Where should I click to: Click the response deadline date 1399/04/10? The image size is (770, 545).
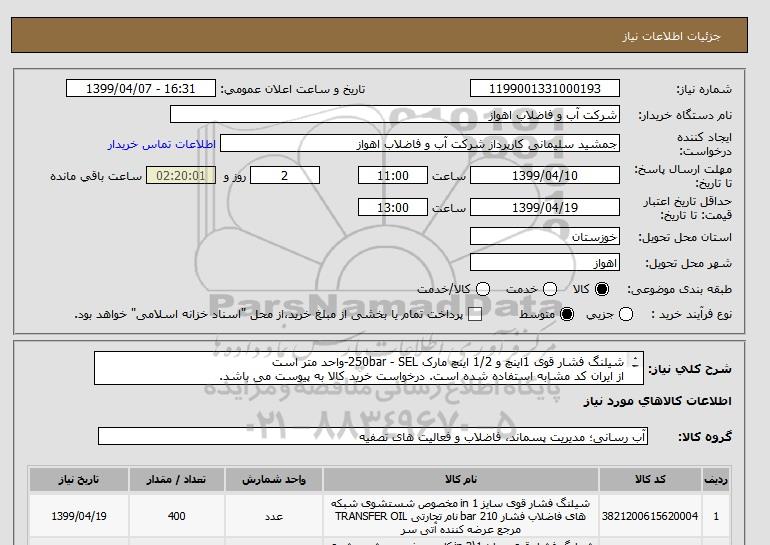(545, 175)
